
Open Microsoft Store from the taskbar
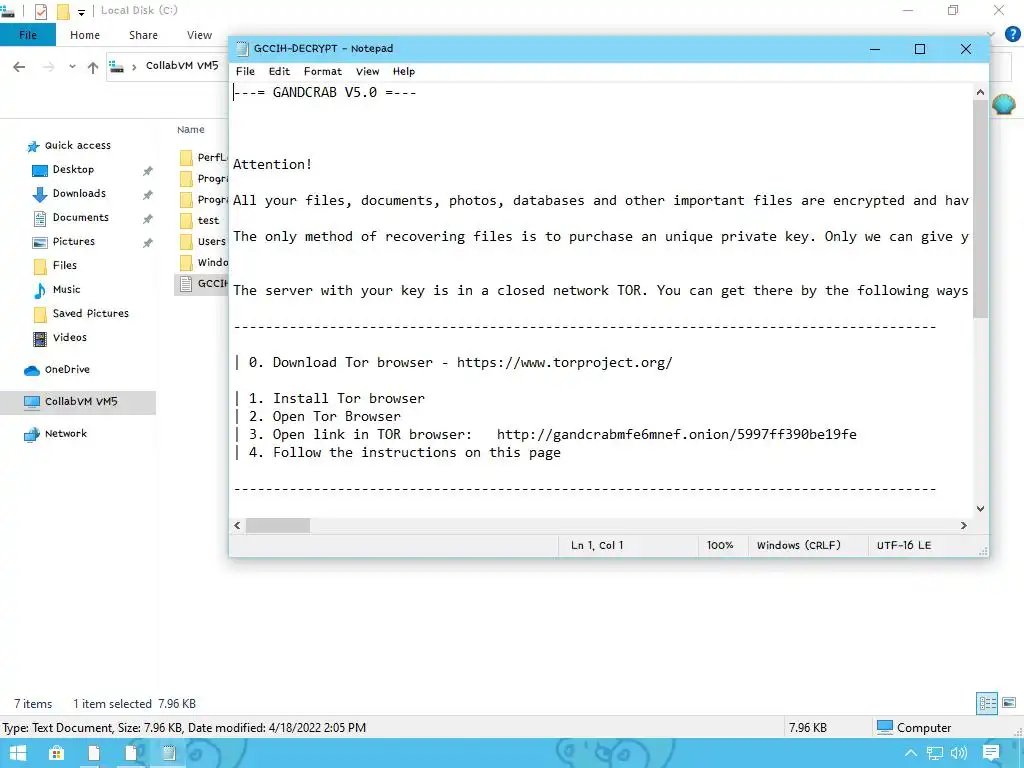[x=57, y=754]
